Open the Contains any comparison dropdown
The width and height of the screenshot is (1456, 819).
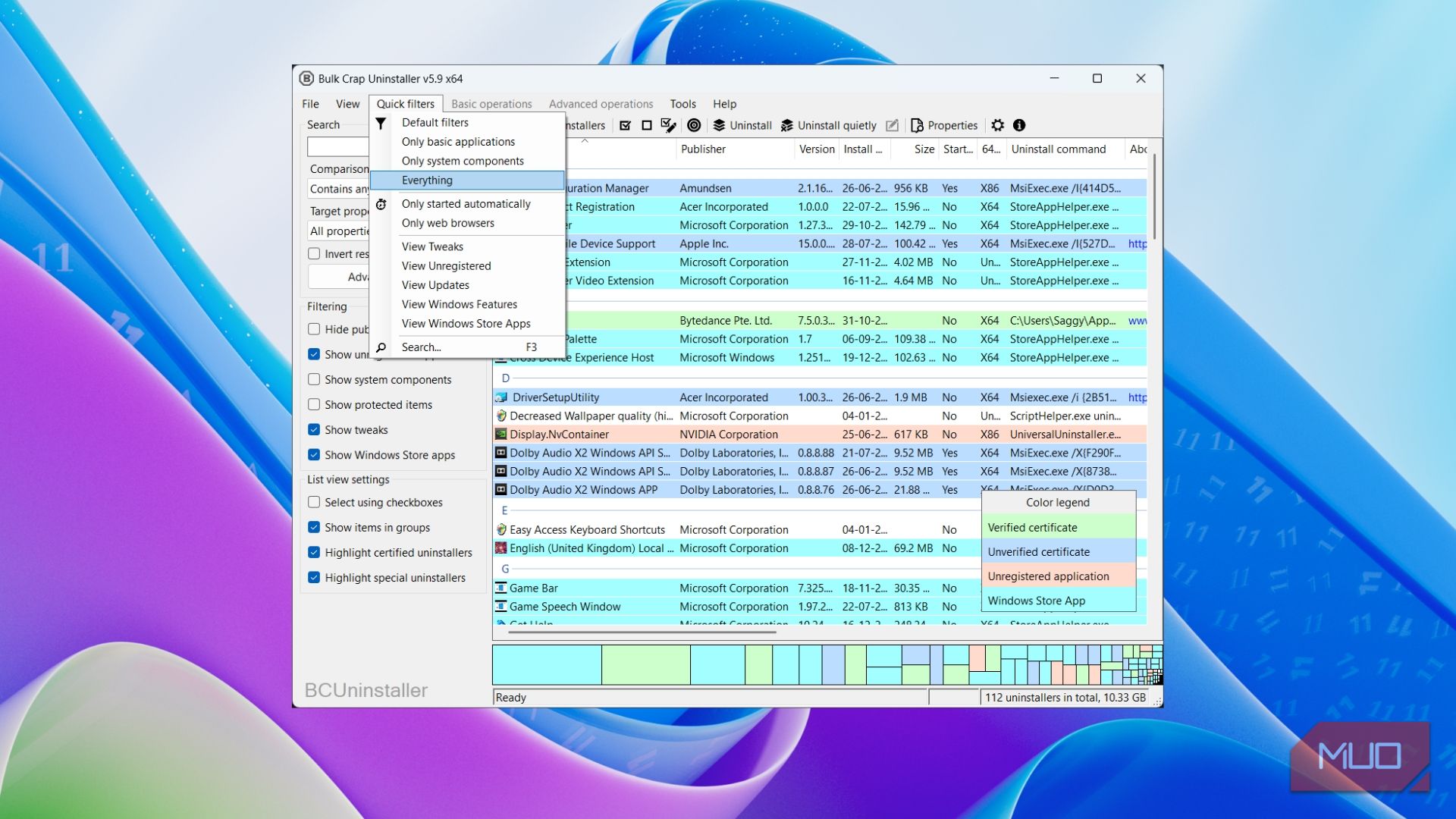[338, 189]
